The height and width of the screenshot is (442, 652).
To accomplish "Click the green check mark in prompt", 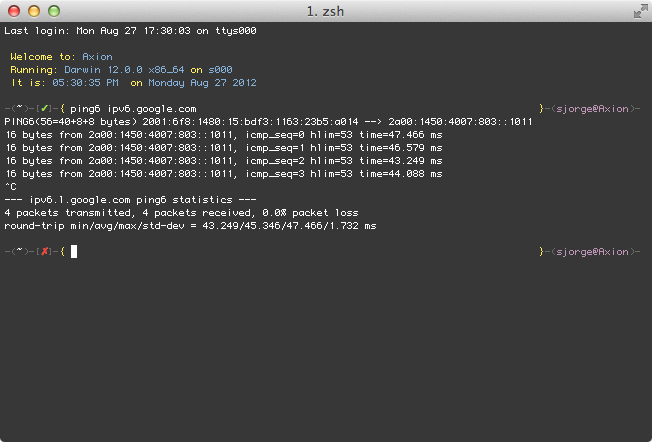I will pyautogui.click(x=44, y=109).
